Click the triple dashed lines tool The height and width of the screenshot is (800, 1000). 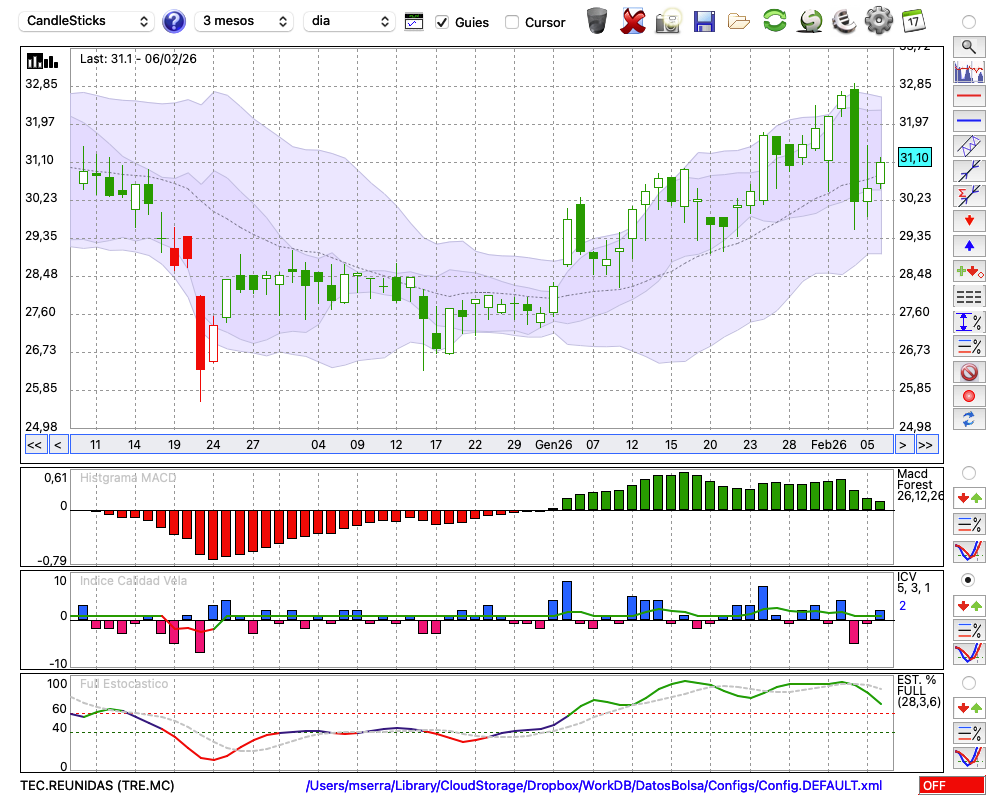click(969, 297)
